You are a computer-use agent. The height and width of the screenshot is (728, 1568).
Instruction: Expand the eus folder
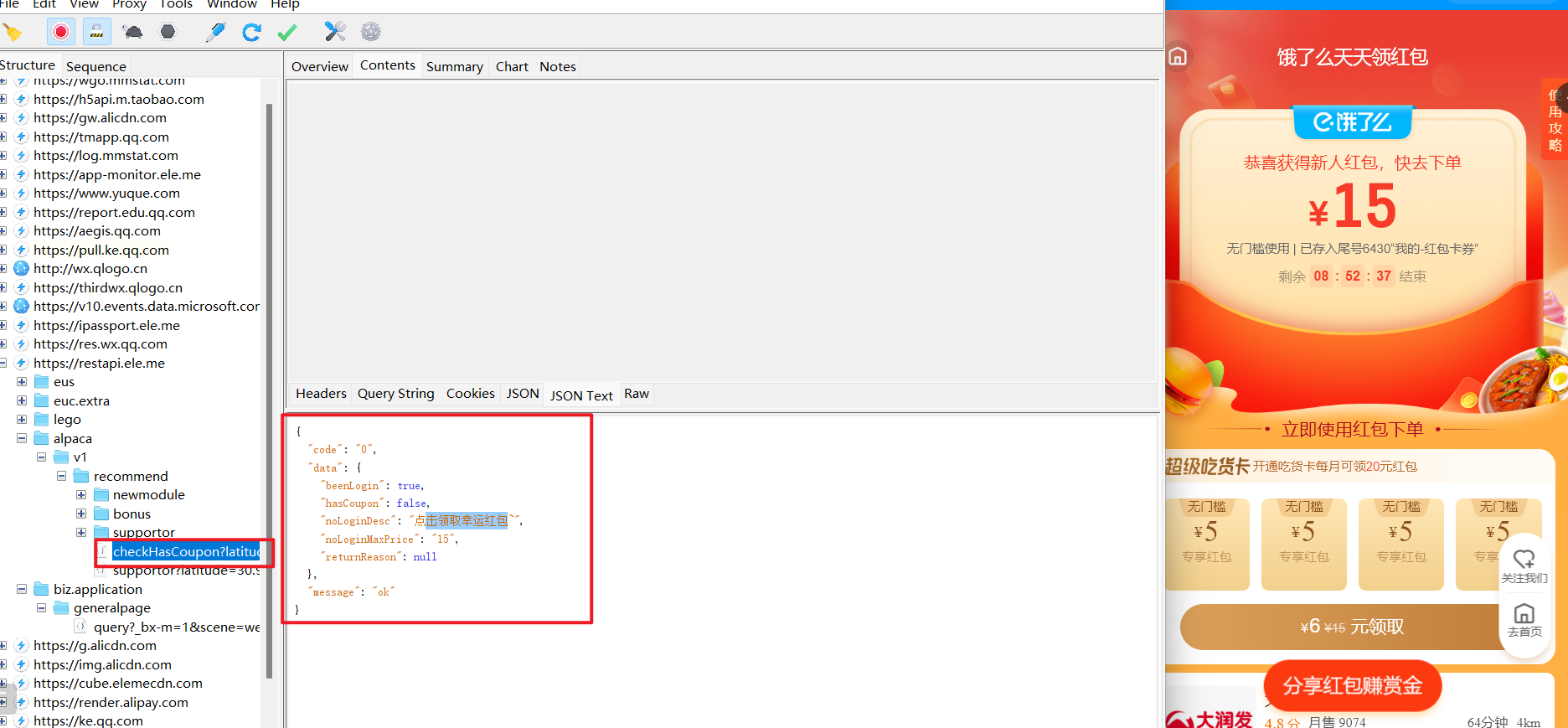[22, 382]
